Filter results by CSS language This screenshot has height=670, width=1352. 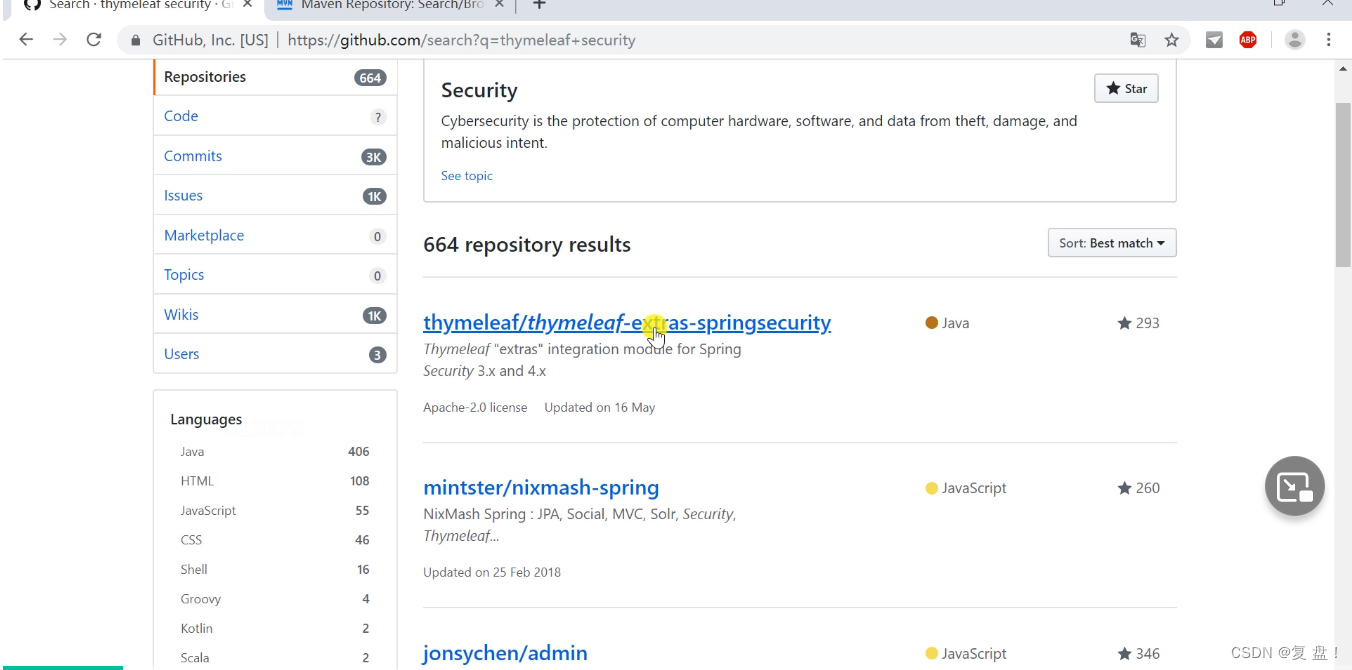tap(275, 540)
